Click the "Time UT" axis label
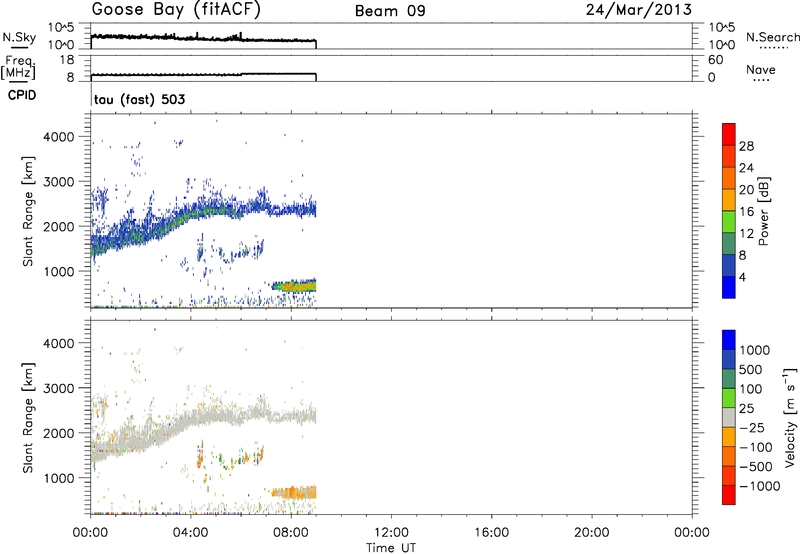The image size is (800, 554). tap(391, 548)
